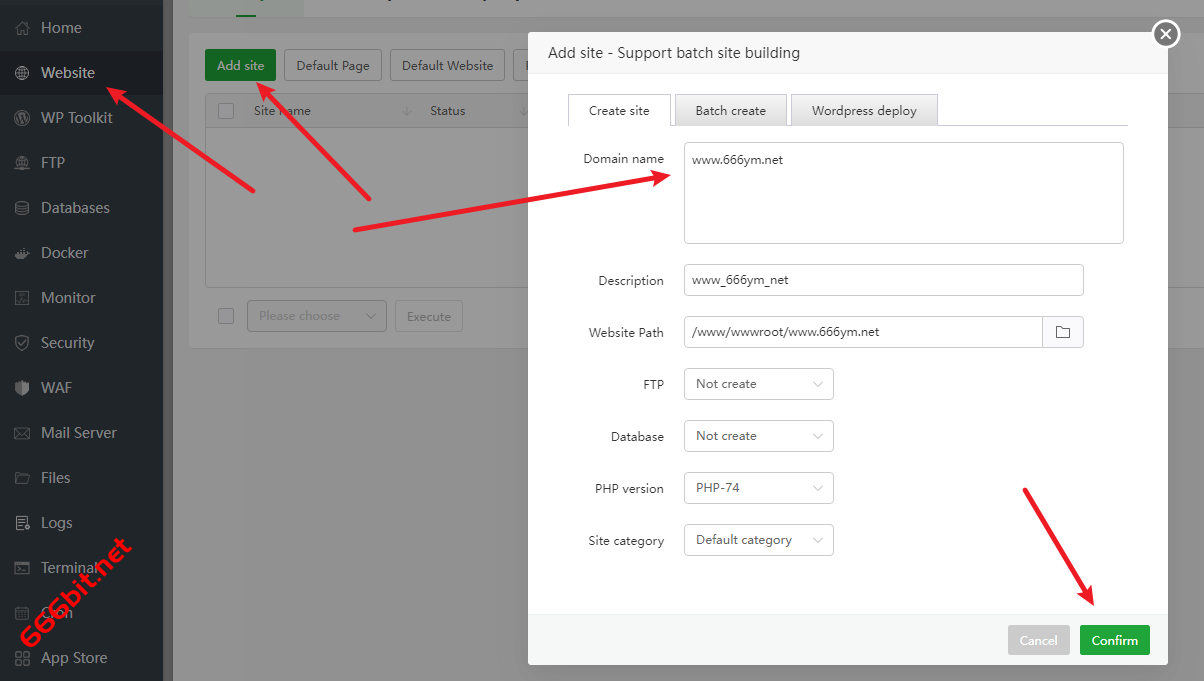Click the WP Toolkit WordPress icon
The width and height of the screenshot is (1204, 681).
click(22, 118)
